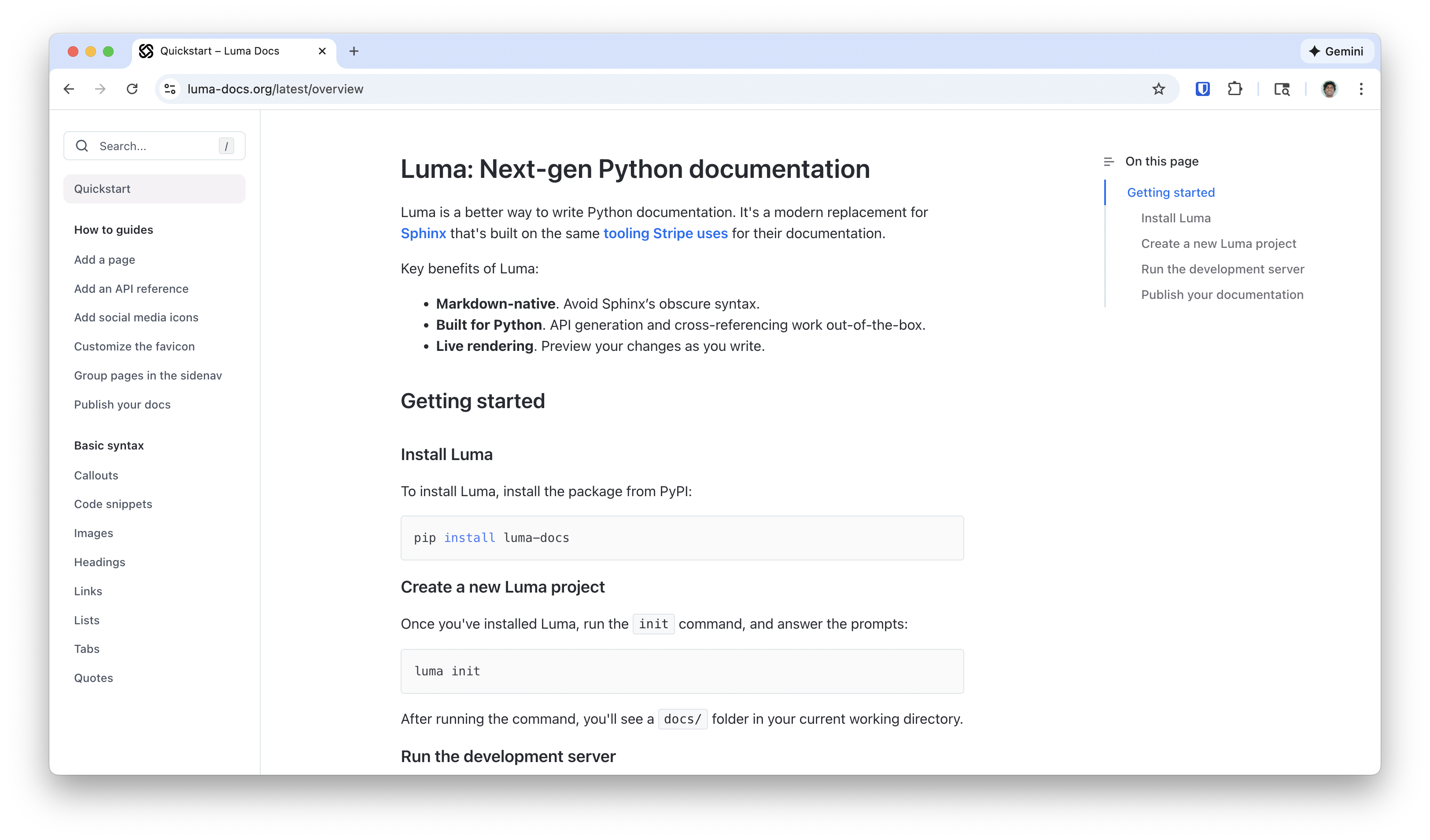Open Add an API reference guide
This screenshot has width=1430, height=840.
(131, 289)
